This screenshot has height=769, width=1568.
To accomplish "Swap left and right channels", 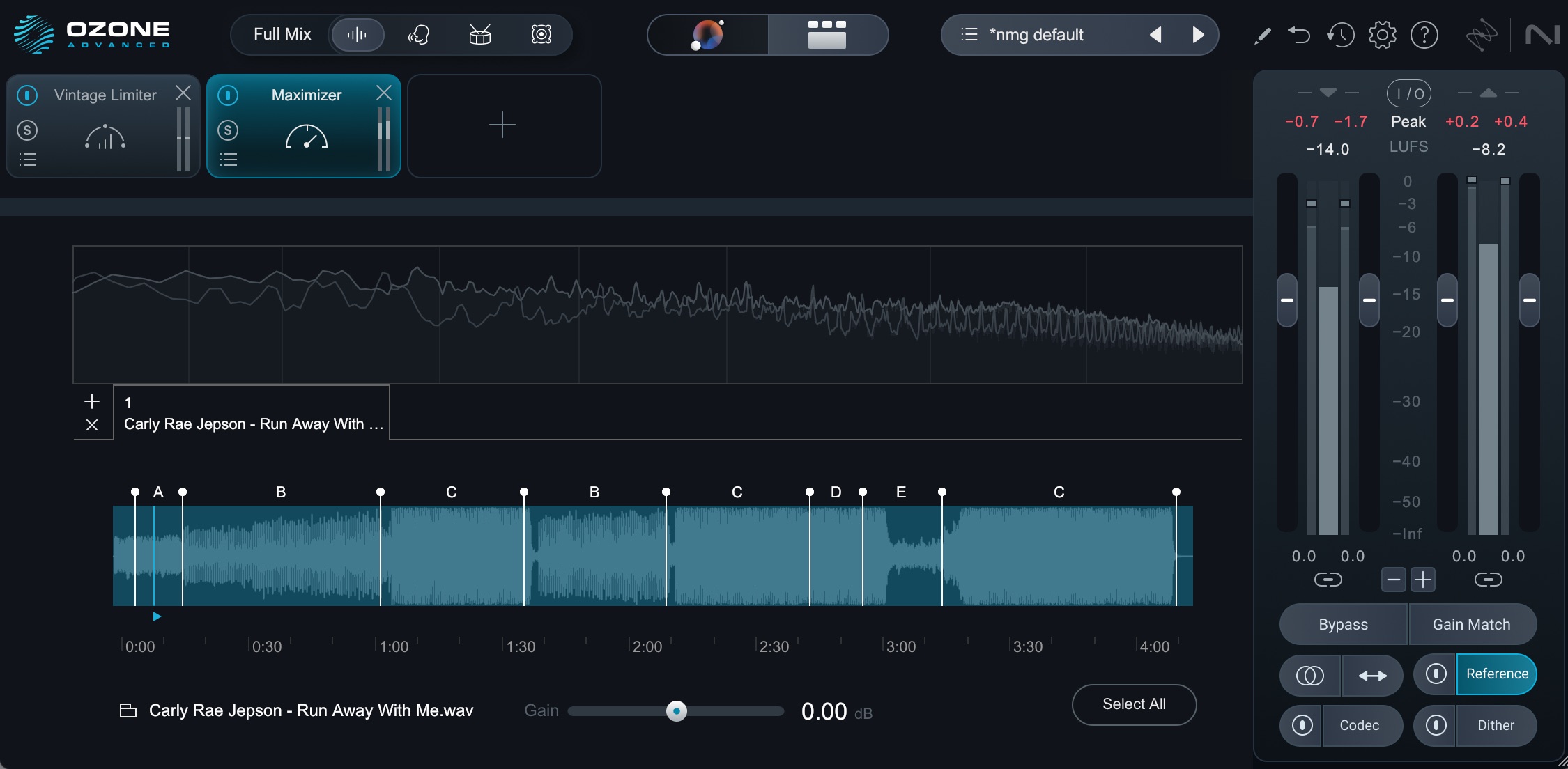I will click(1372, 675).
